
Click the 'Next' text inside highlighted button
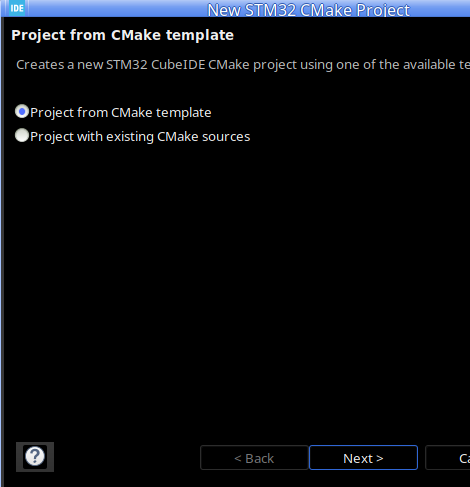click(358, 458)
